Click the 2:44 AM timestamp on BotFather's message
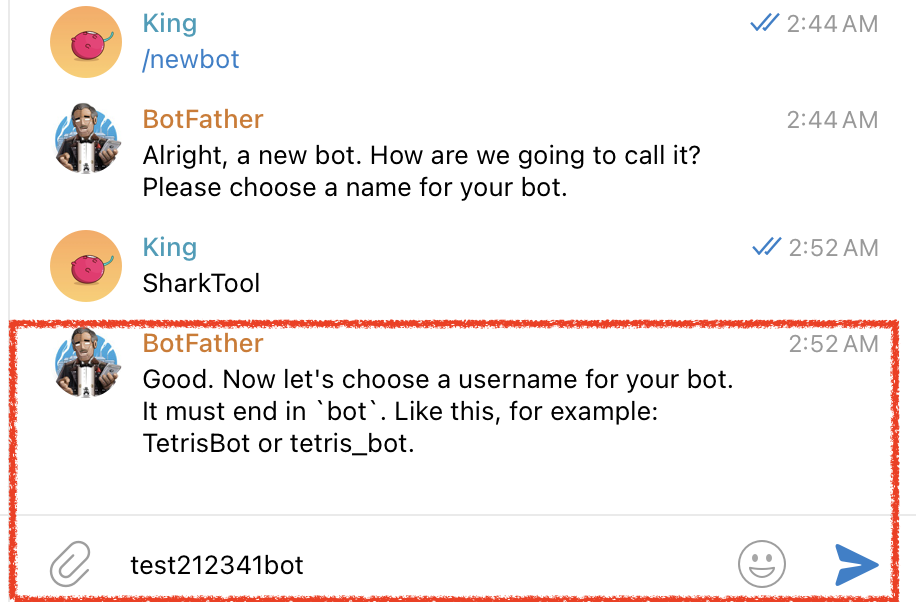The height and width of the screenshot is (602, 916). point(832,120)
